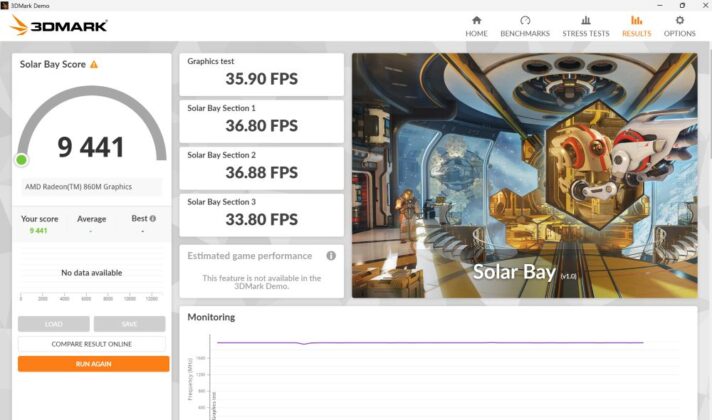The image size is (712, 420).
Task: Open the Options tab
Action: 679,26
